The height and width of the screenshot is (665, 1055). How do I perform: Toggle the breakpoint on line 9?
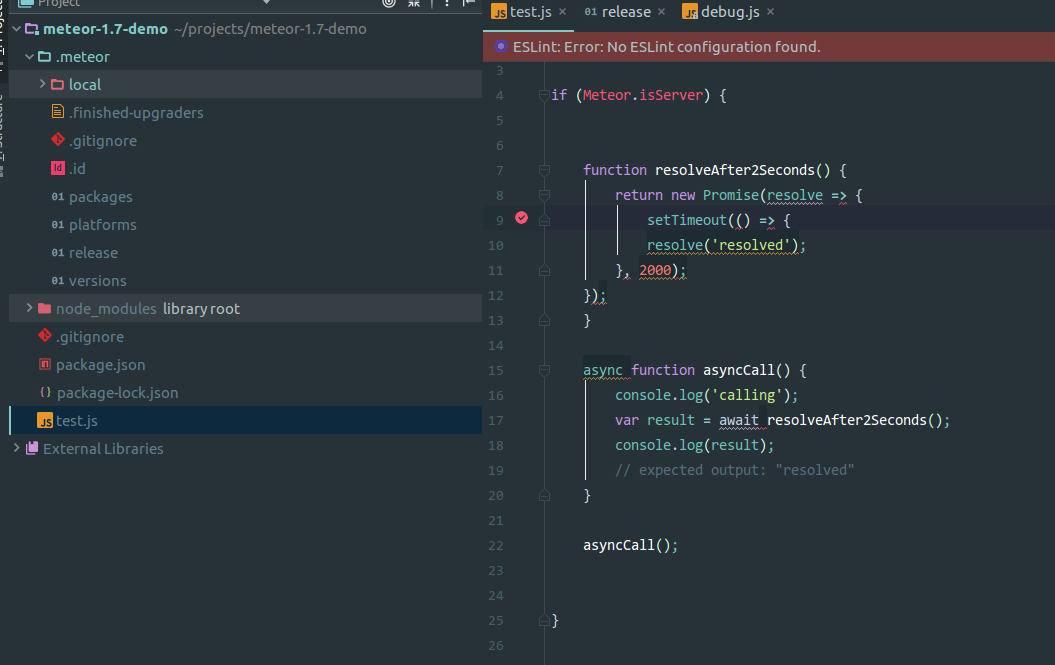point(521,217)
